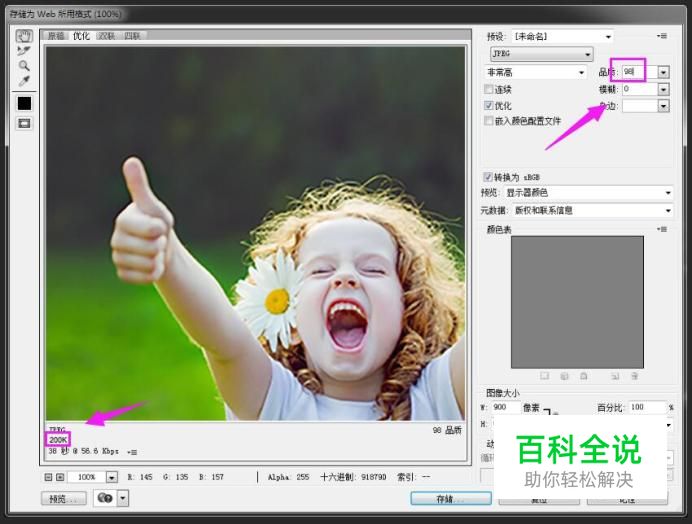This screenshot has height=524, width=692.
Task: Click the browser preview globe icon
Action: (105, 498)
